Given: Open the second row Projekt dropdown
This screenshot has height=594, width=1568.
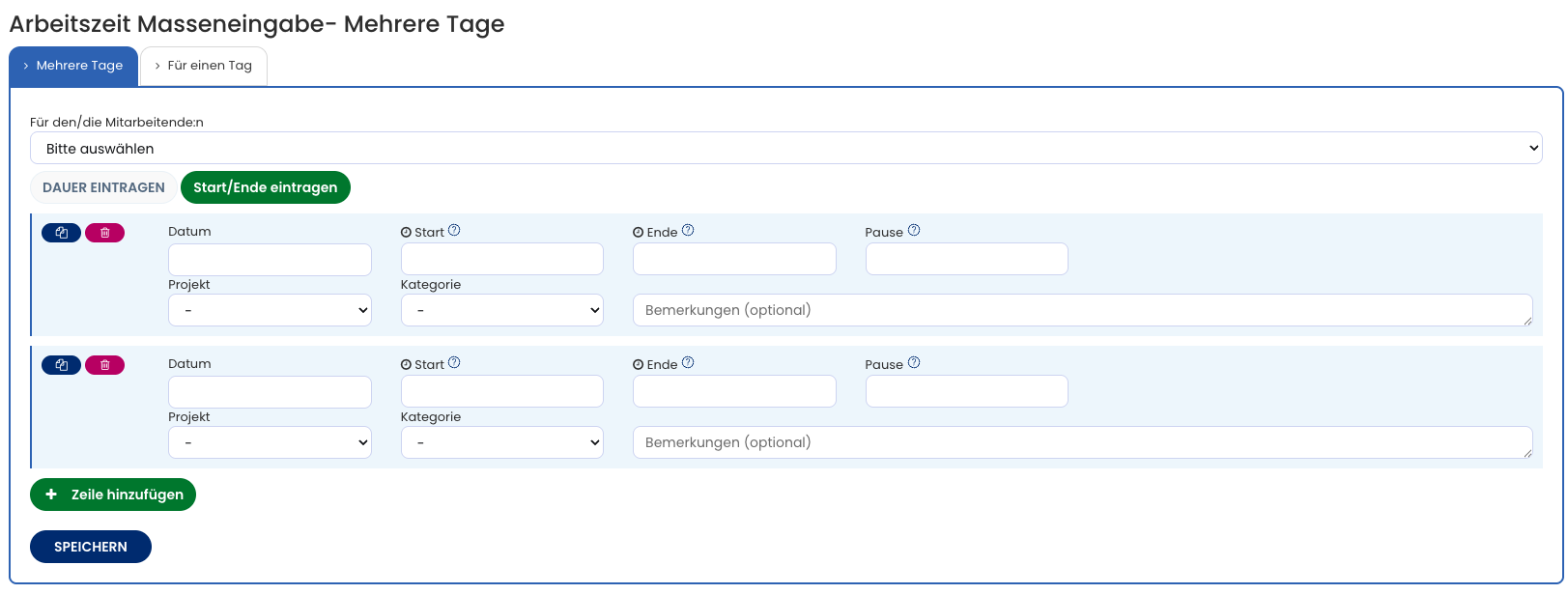Looking at the screenshot, I should [270, 442].
